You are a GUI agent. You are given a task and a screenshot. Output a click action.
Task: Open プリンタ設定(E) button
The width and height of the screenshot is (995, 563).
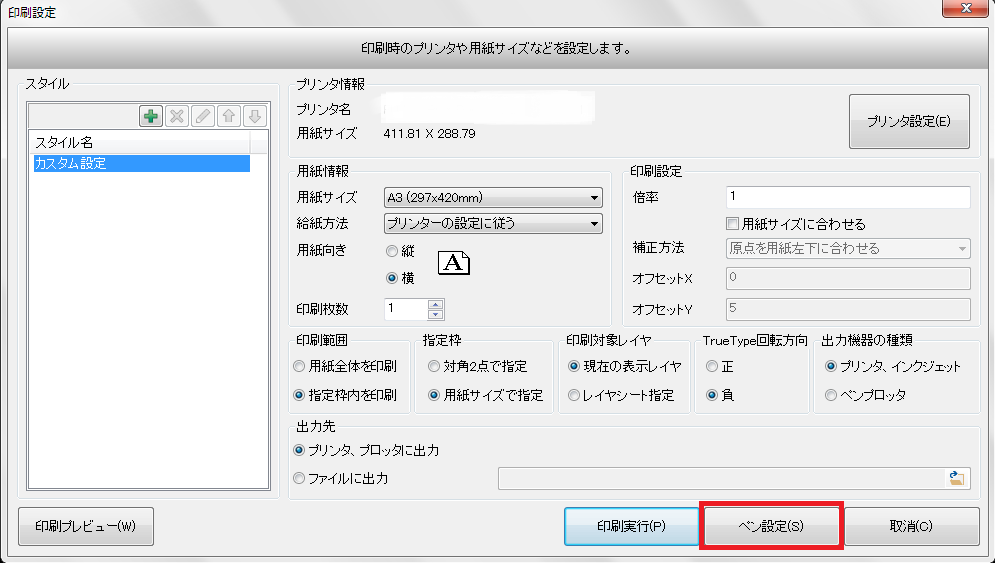909,121
